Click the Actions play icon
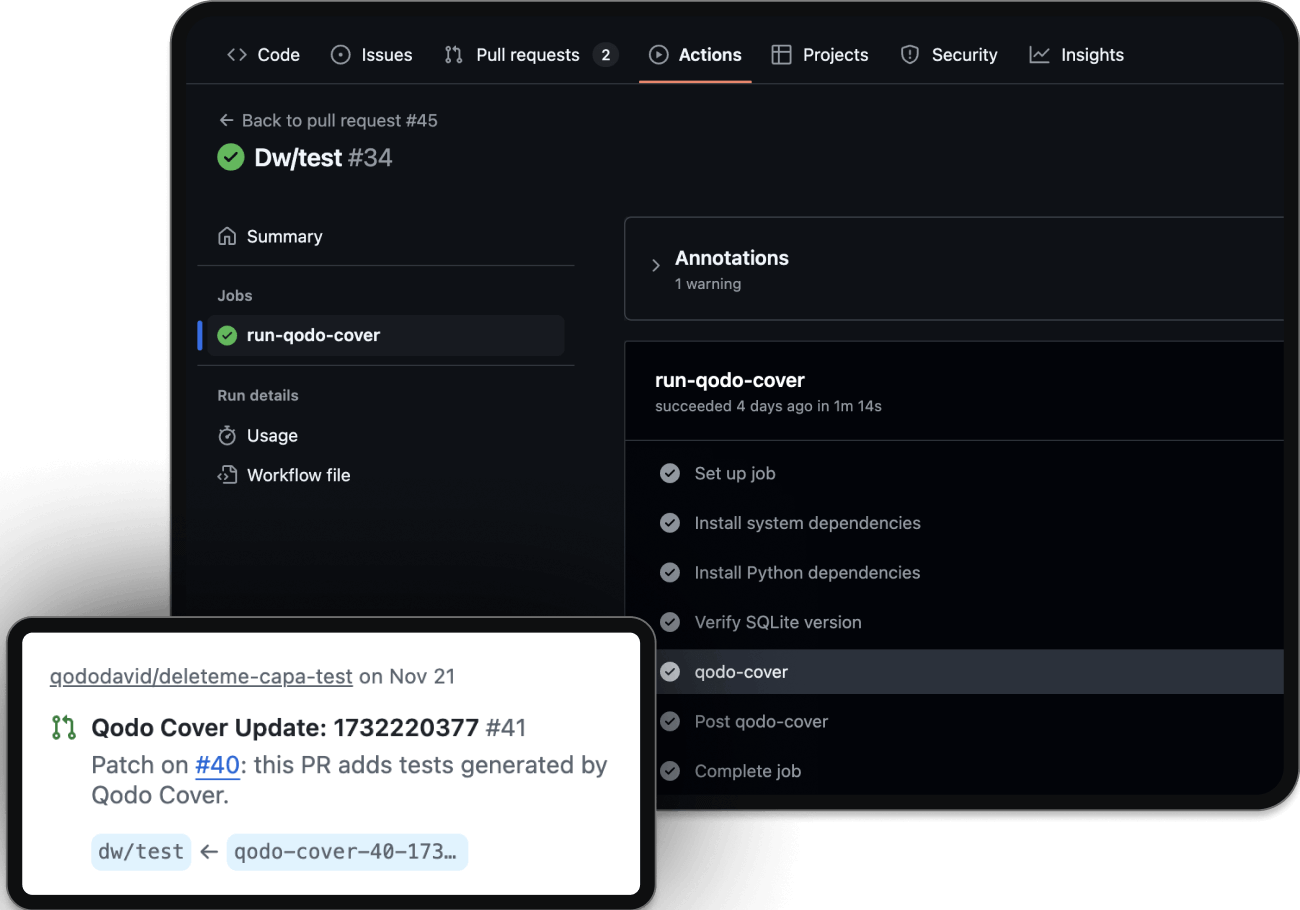1300x910 pixels. 658,55
